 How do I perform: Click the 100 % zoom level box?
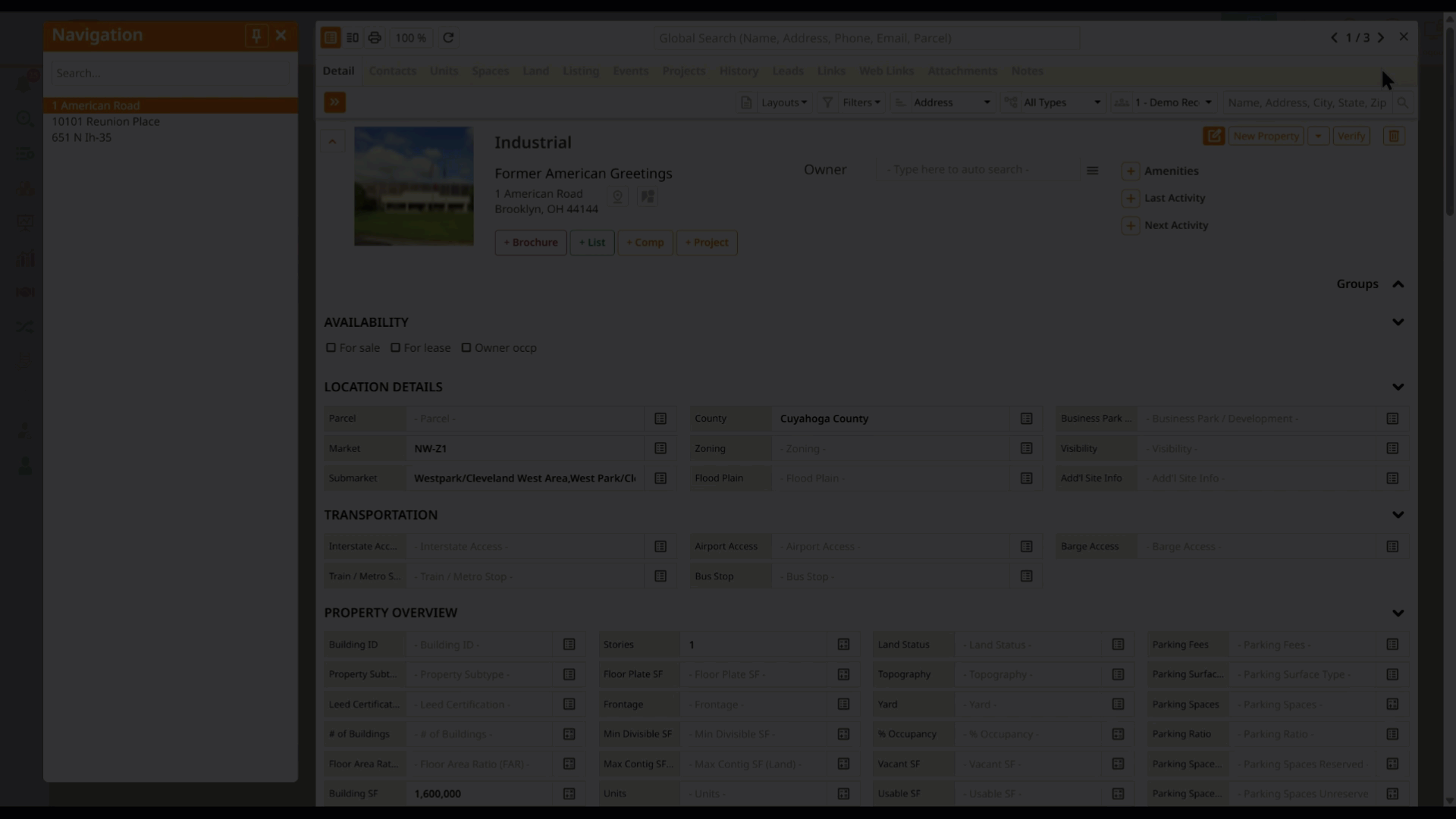click(x=411, y=38)
